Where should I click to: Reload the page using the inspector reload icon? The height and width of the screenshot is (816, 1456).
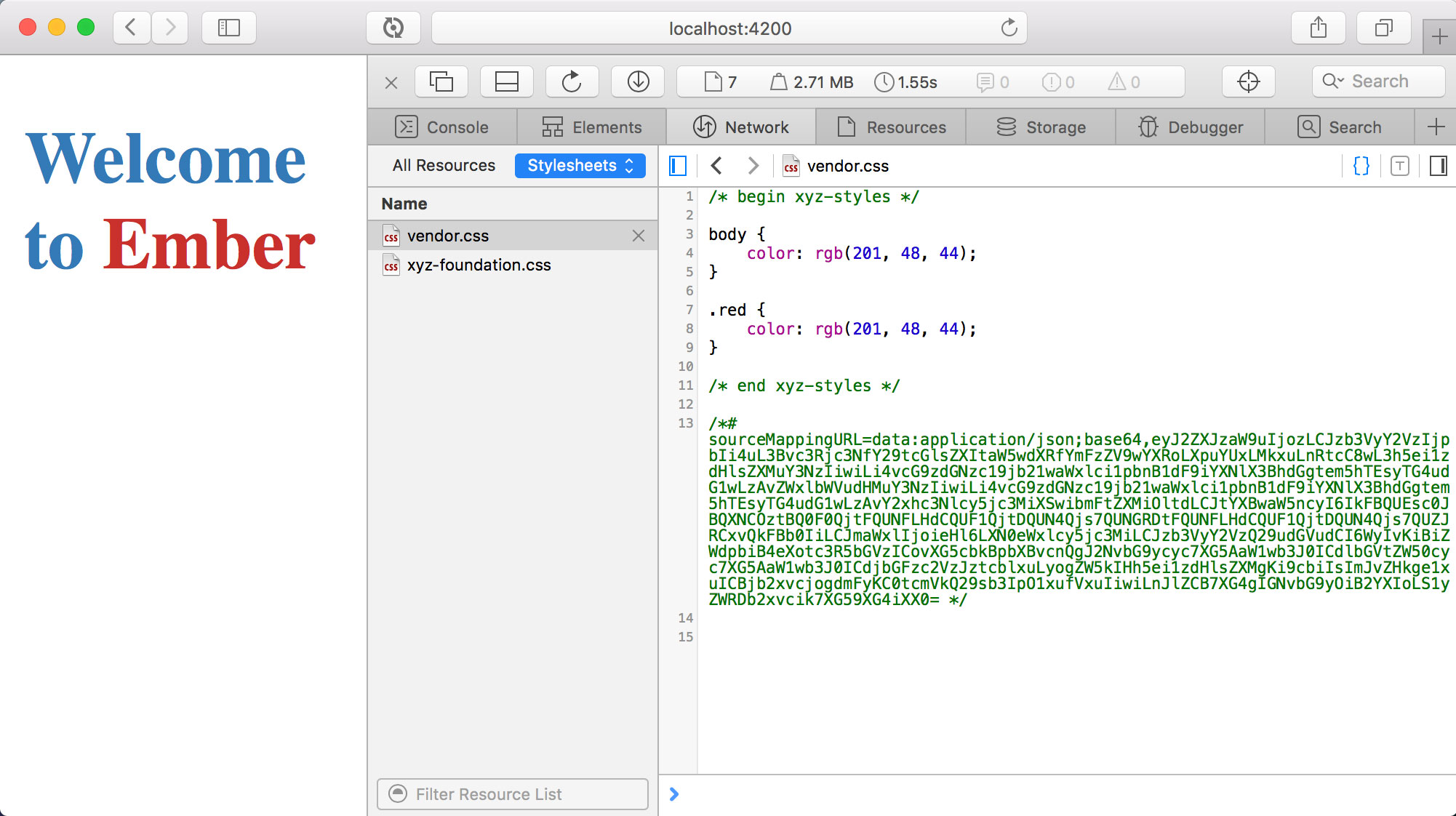(572, 81)
